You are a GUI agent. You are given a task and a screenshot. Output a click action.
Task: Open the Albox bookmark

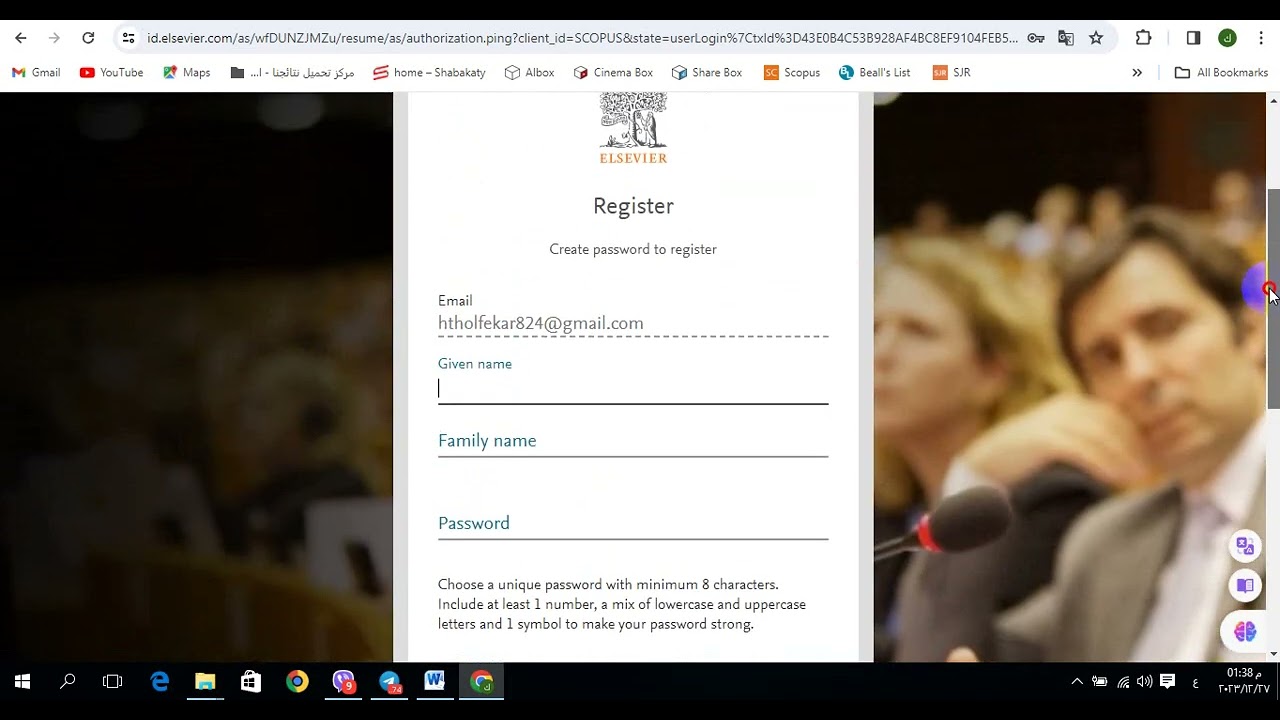530,72
